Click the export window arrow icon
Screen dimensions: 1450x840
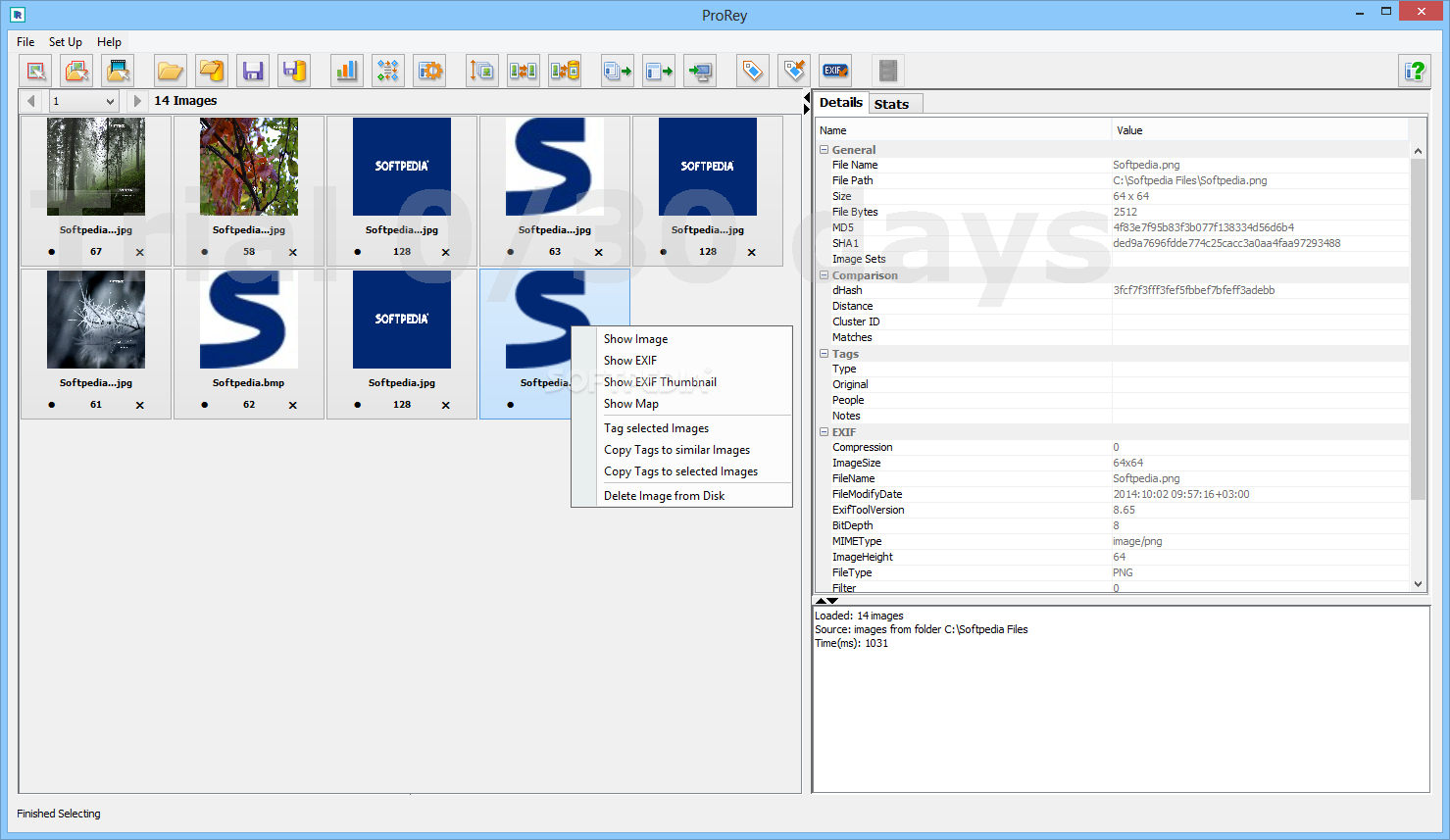click(659, 71)
